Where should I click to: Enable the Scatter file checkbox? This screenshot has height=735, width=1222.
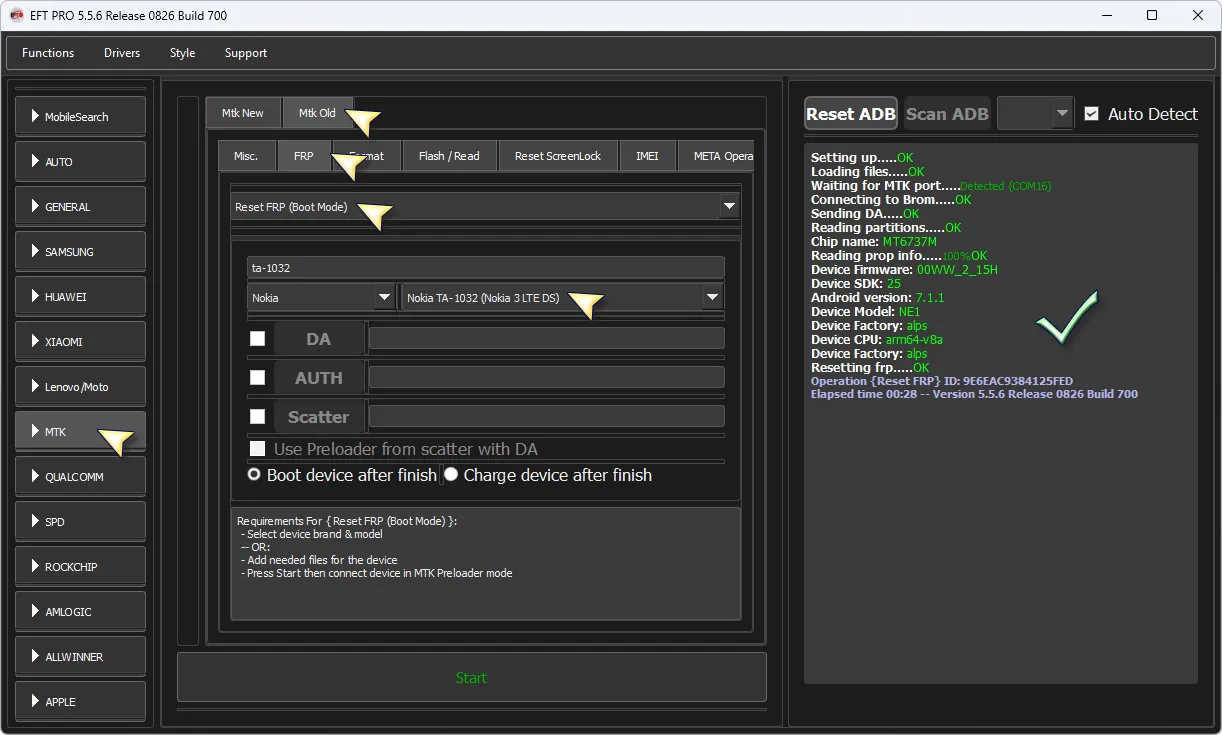(x=257, y=417)
